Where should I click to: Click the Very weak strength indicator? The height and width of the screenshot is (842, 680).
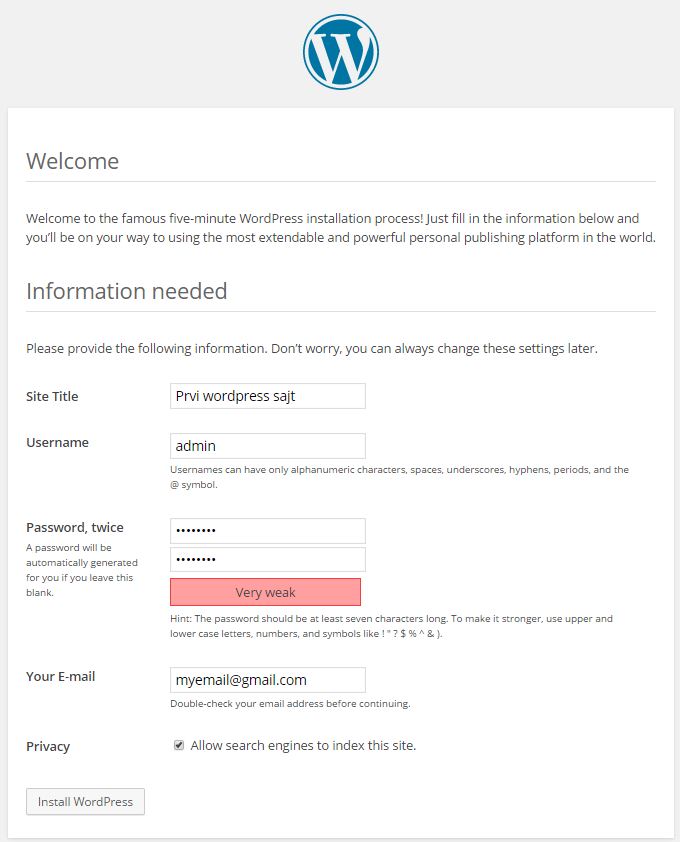(x=265, y=592)
